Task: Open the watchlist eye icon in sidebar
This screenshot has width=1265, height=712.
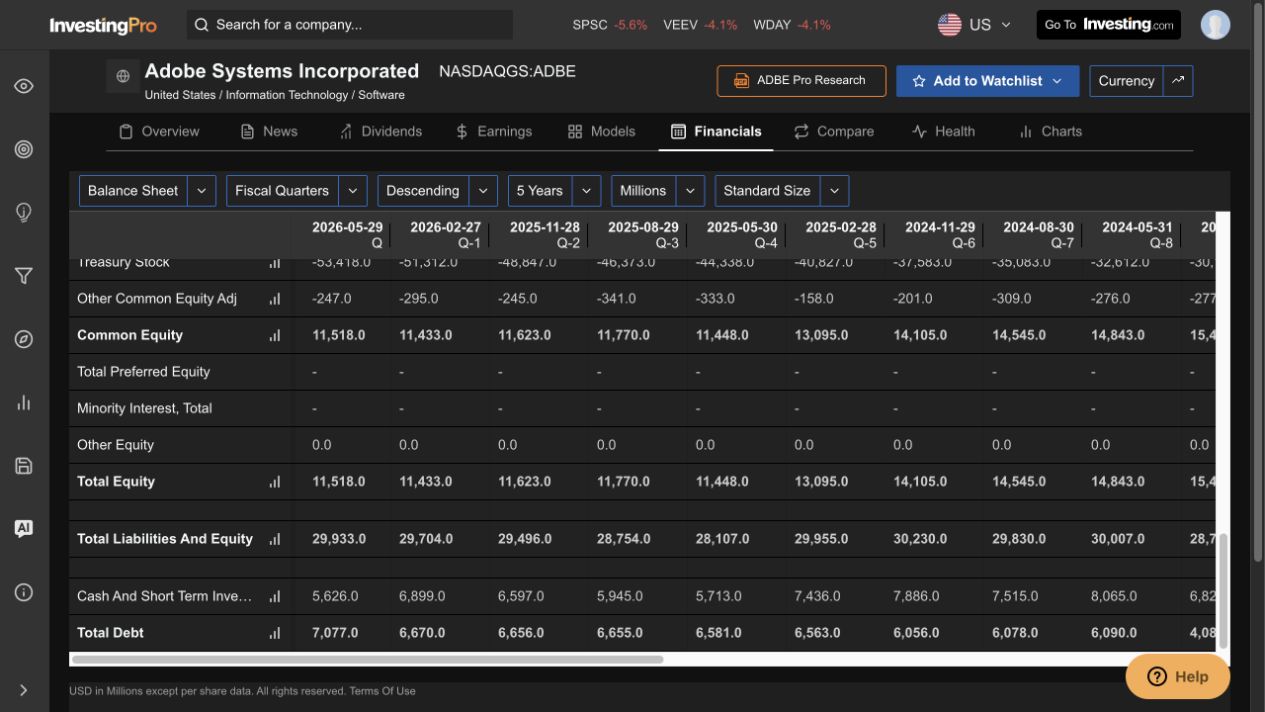Action: 24,86
